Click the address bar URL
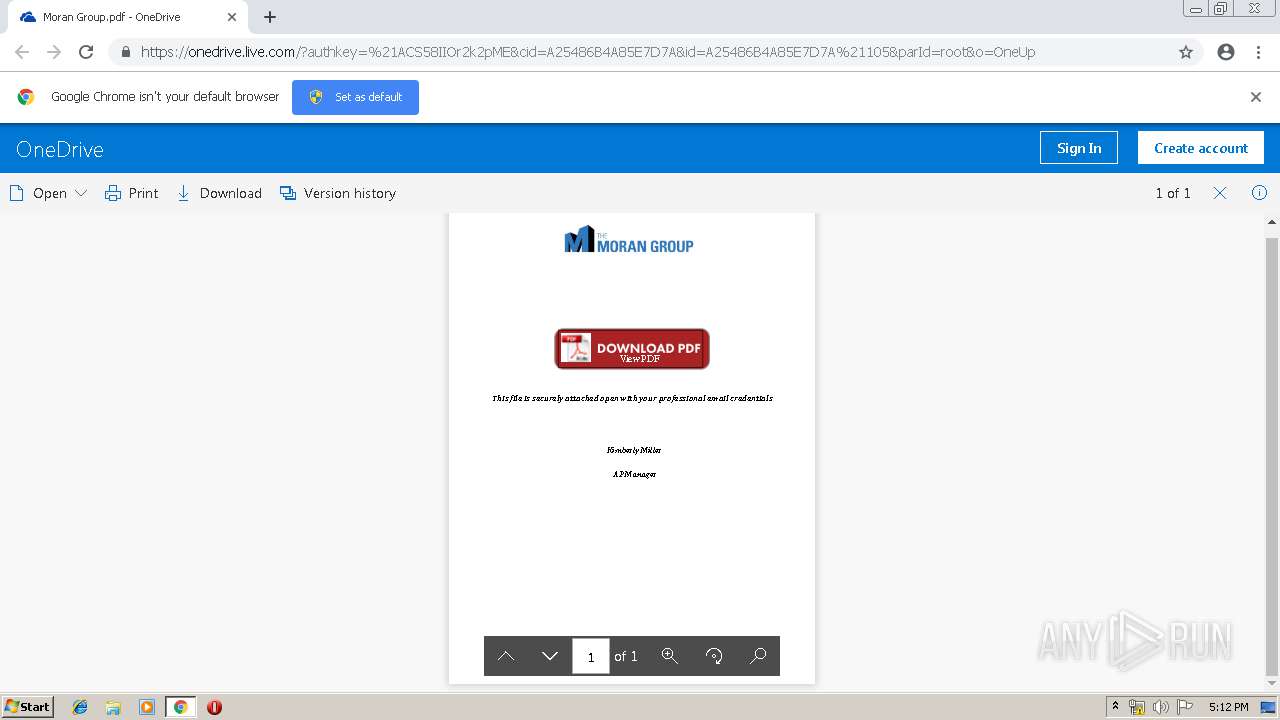This screenshot has width=1280, height=720. point(588,52)
